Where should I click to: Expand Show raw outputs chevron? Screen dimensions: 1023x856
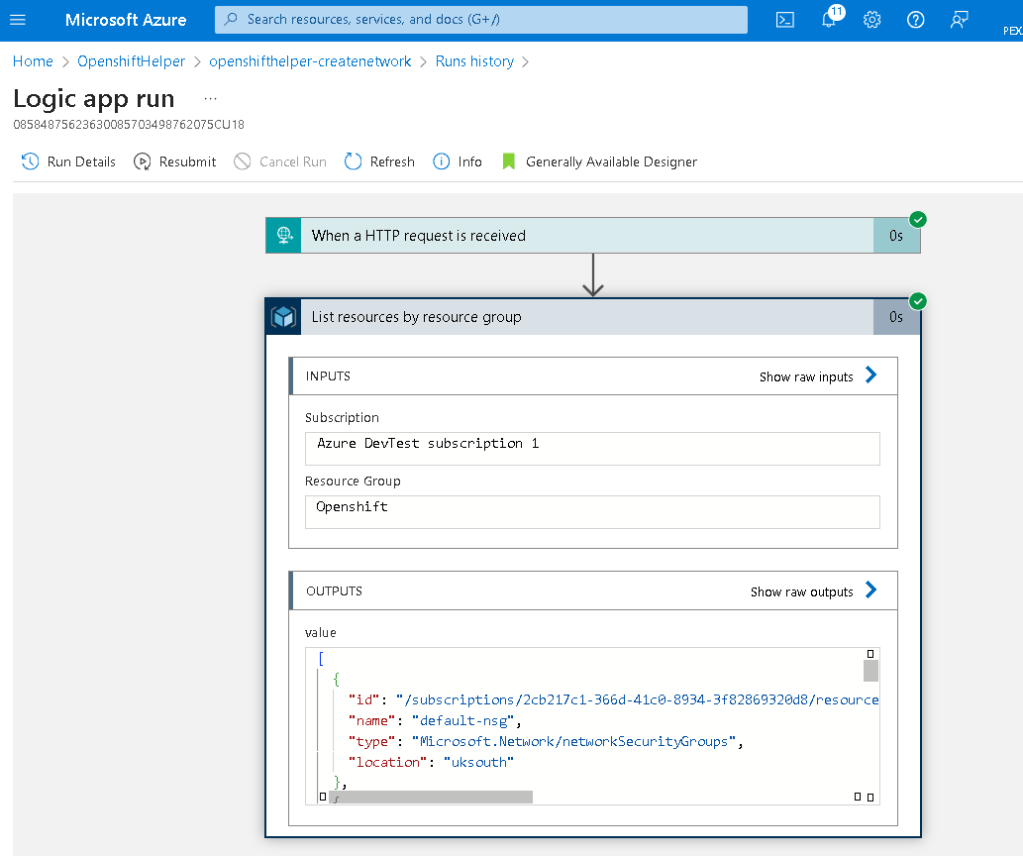(x=871, y=590)
